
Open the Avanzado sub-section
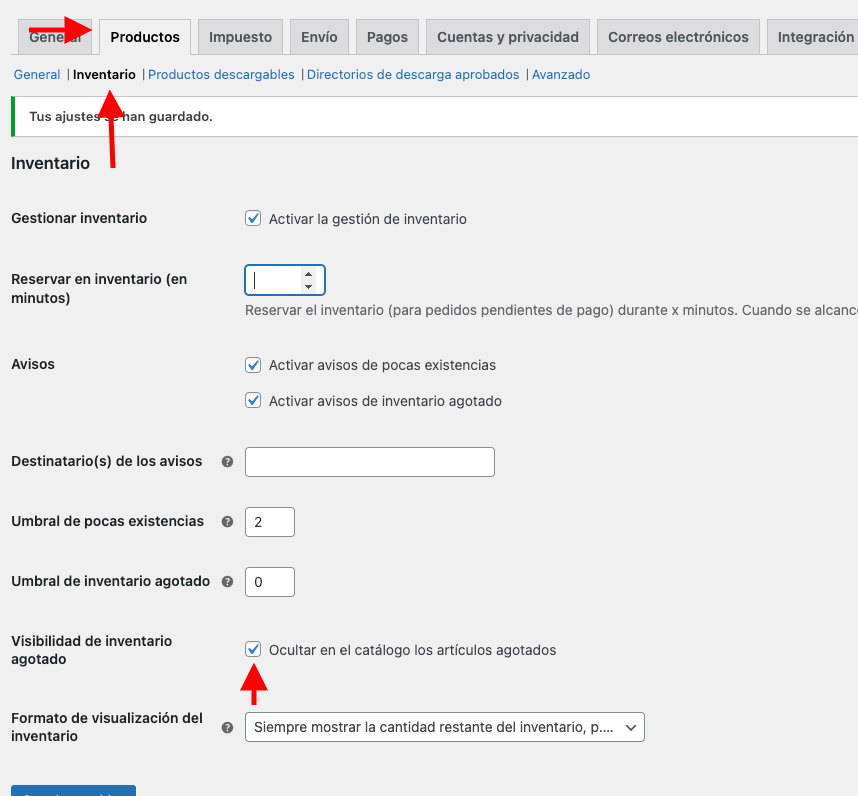click(561, 74)
